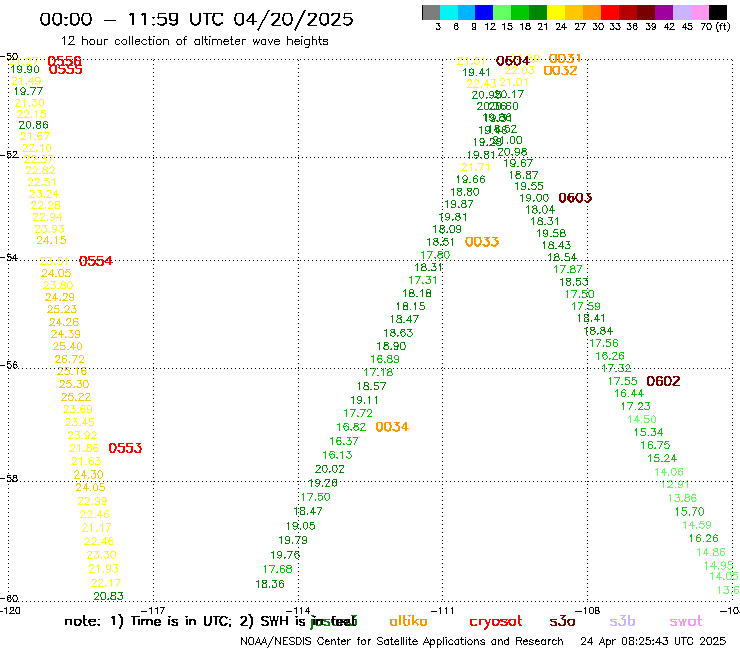
Task: Click the wave height value 17.55 beside 0602
Action: tap(622, 381)
